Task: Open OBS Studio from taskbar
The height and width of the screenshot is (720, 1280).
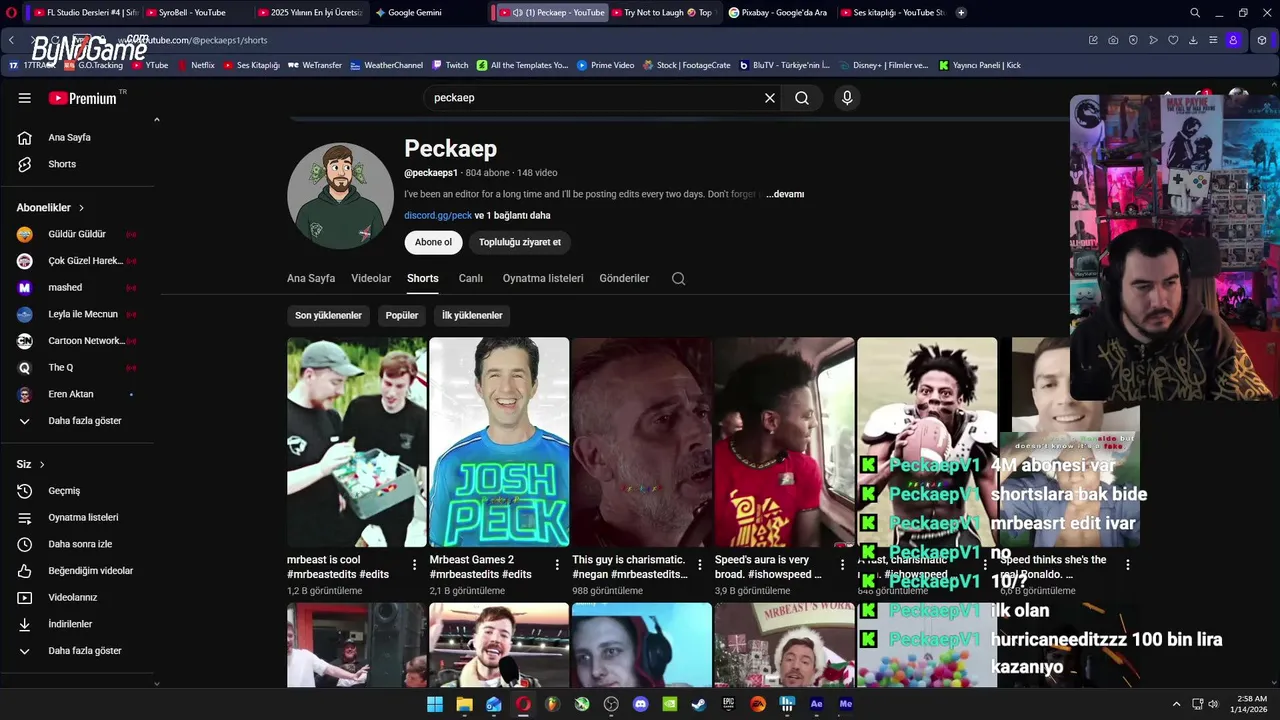Action: click(611, 704)
